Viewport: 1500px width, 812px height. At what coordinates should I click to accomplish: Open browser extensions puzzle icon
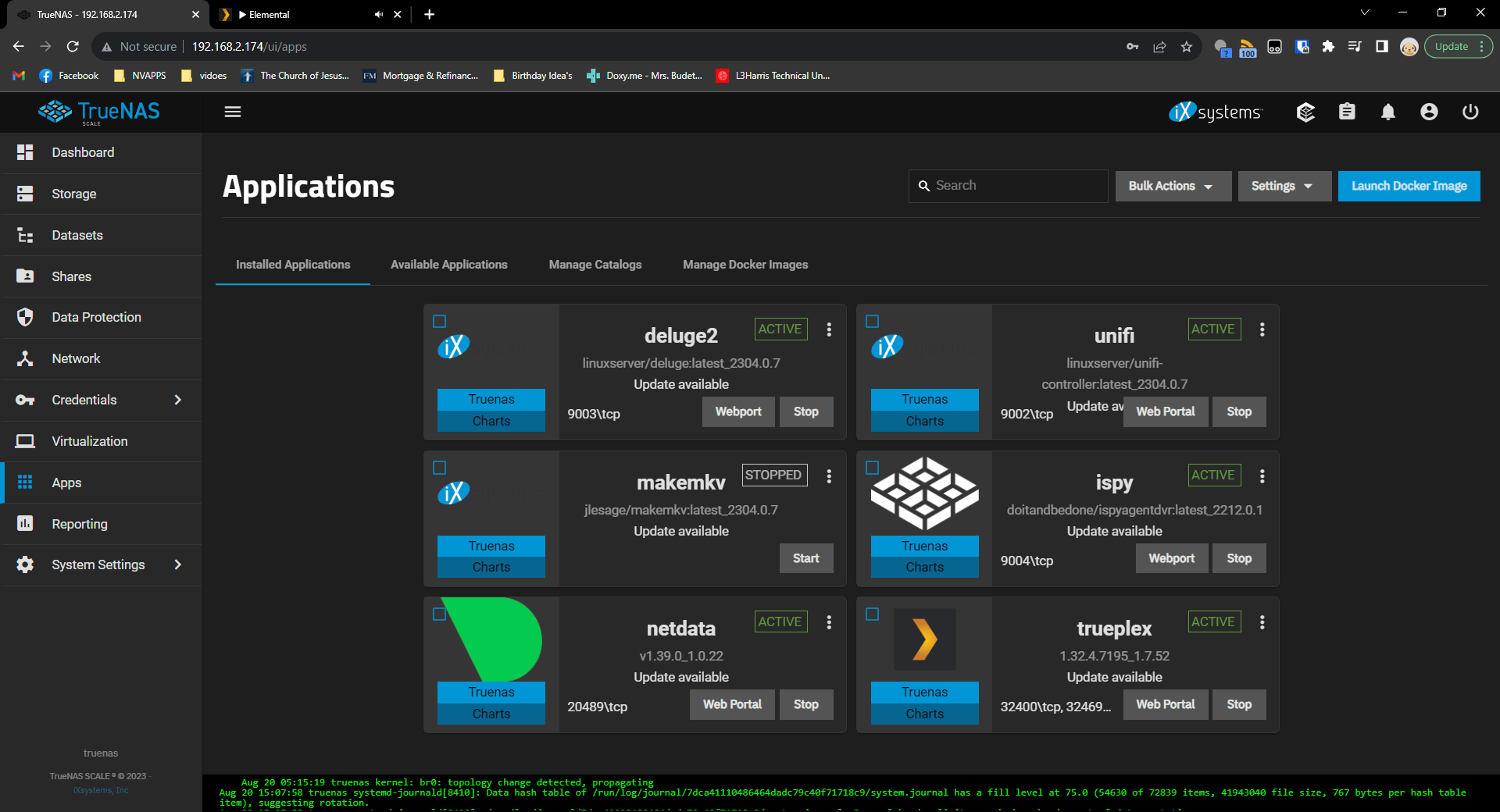pos(1328,47)
